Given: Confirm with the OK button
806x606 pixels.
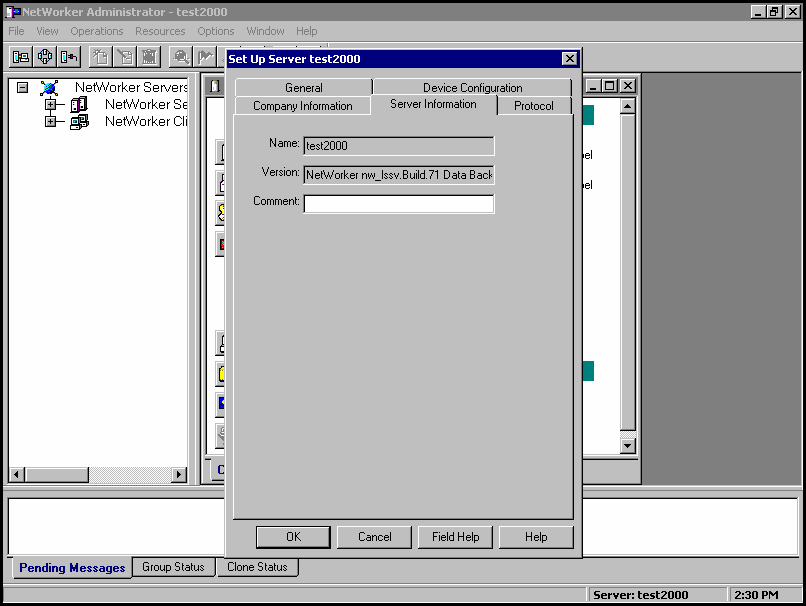Looking at the screenshot, I should [293, 537].
